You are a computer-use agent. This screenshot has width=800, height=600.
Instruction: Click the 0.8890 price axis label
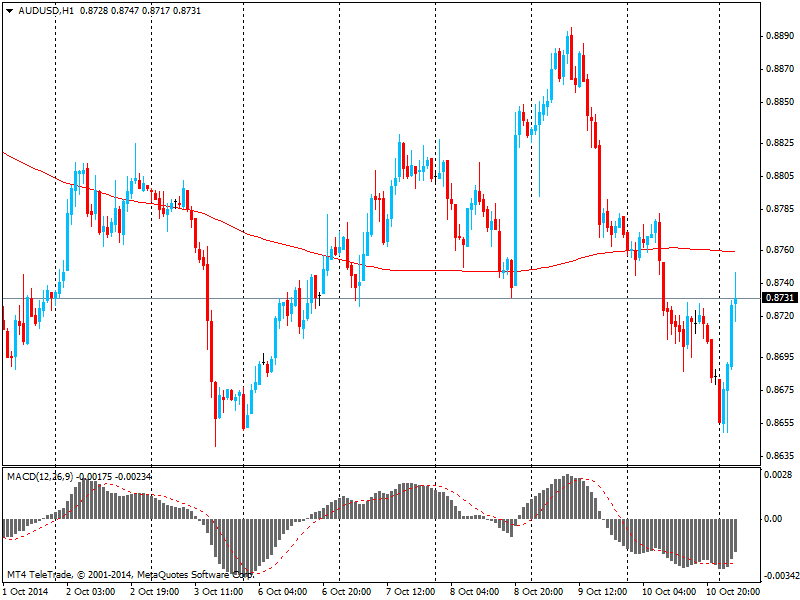779,35
